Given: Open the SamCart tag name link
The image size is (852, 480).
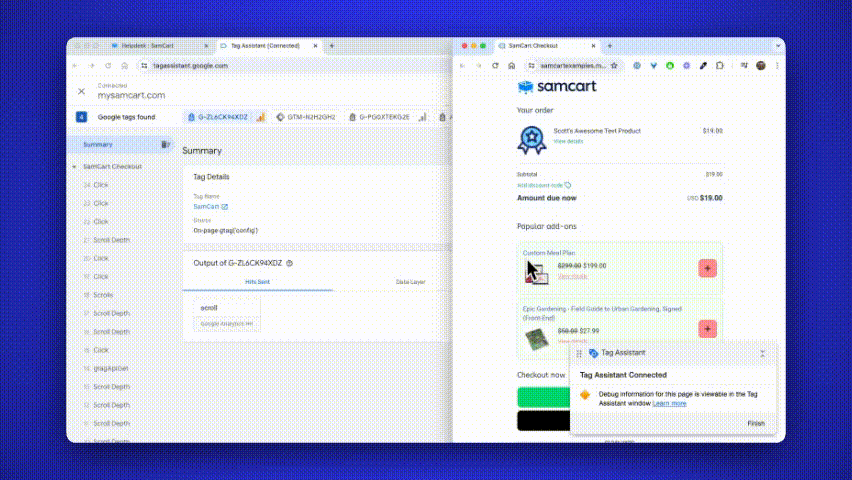Looking at the screenshot, I should (x=210, y=207).
